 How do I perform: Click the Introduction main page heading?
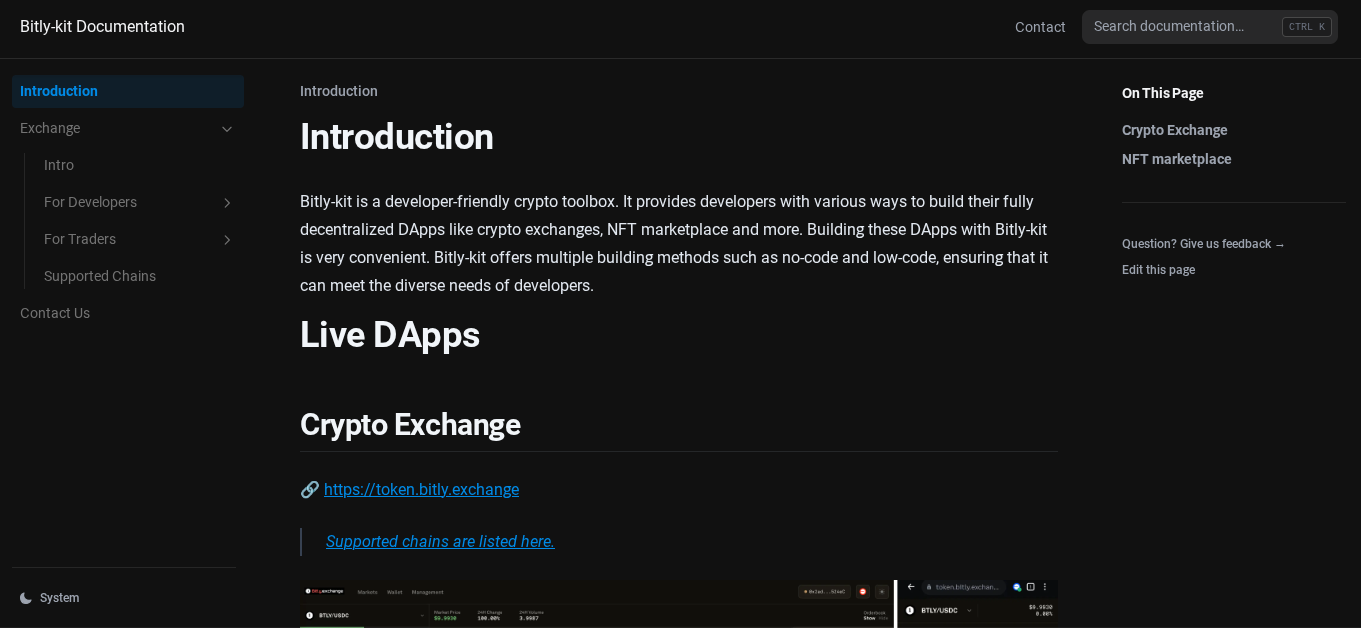(x=397, y=136)
